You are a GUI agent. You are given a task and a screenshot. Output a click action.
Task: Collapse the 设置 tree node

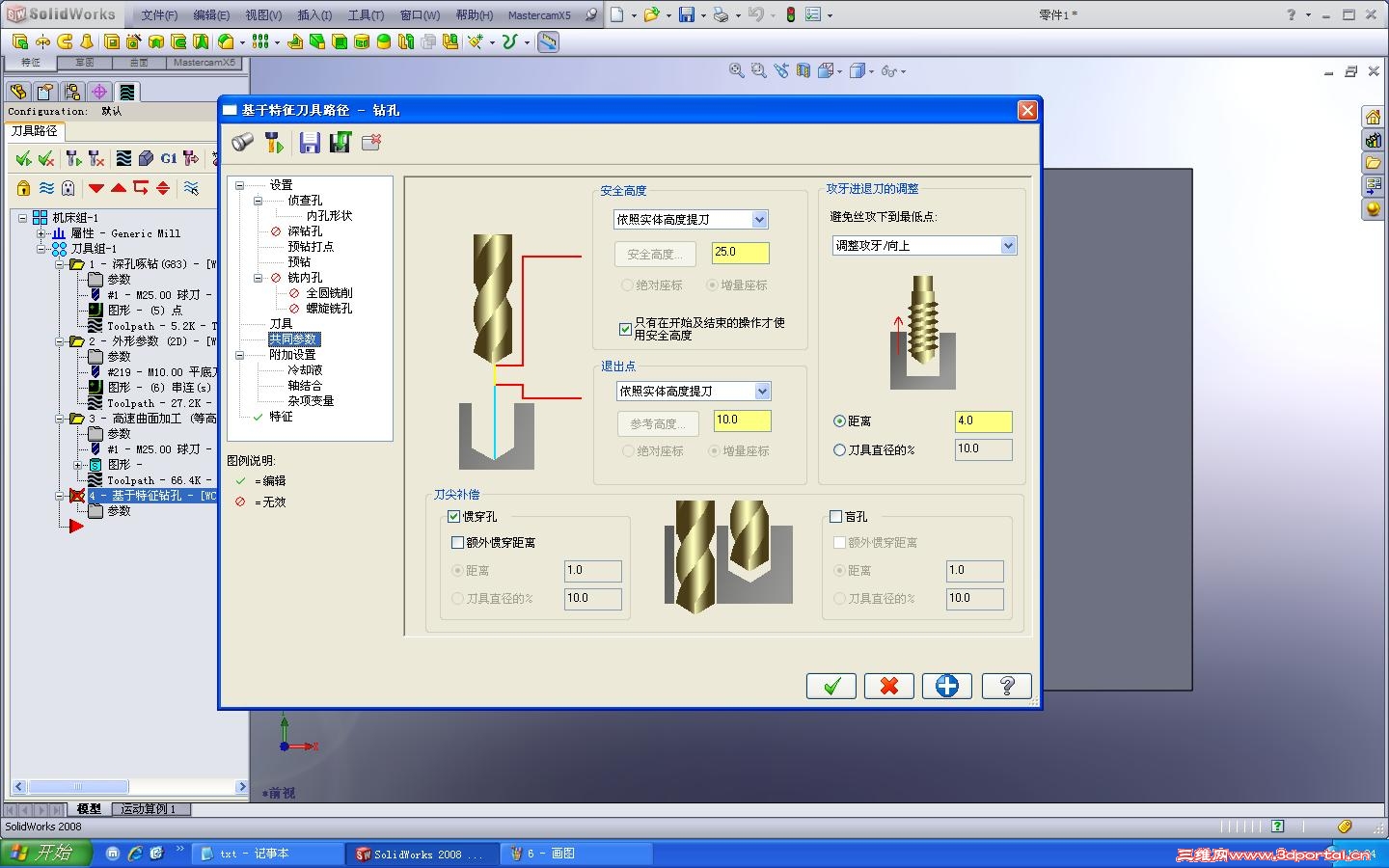pyautogui.click(x=240, y=185)
